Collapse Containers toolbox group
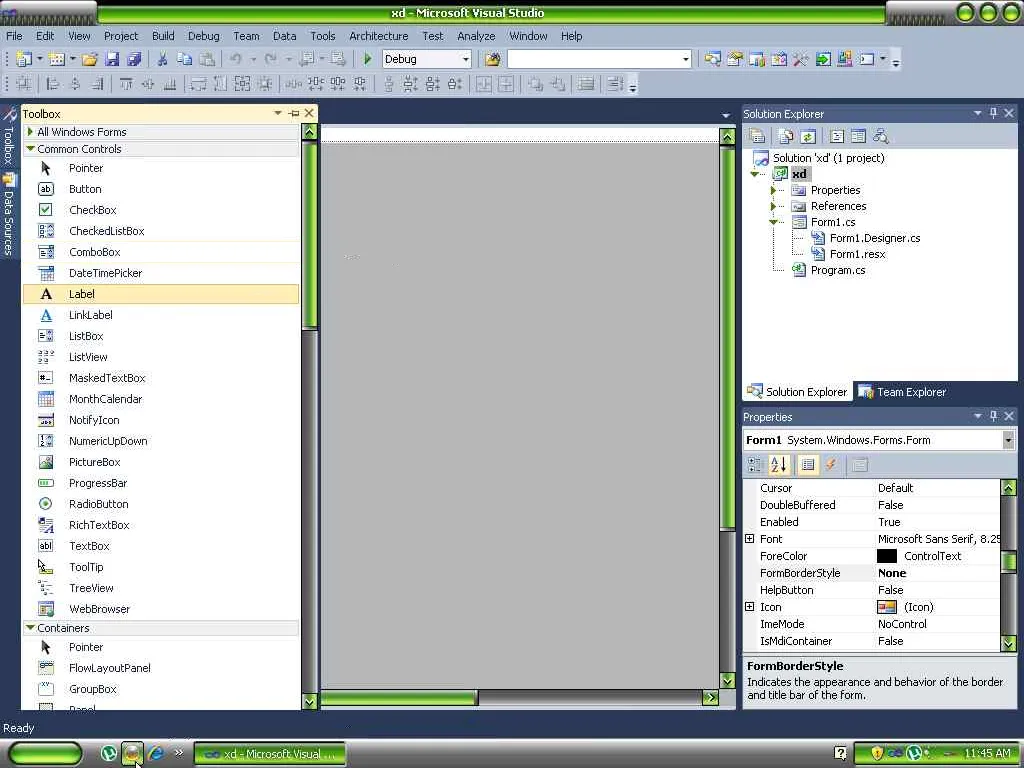This screenshot has width=1024, height=768. click(30, 628)
